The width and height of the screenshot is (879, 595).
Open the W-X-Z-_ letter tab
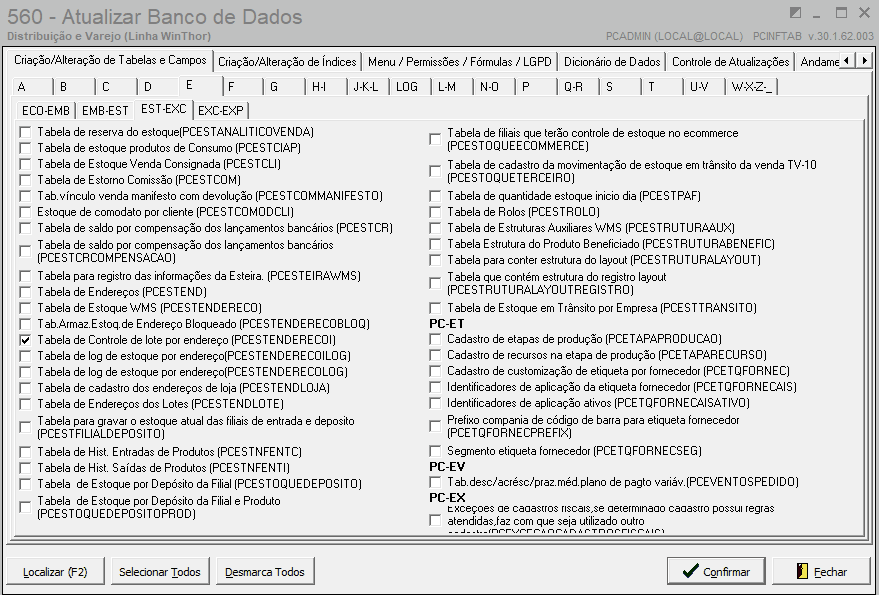(752, 87)
